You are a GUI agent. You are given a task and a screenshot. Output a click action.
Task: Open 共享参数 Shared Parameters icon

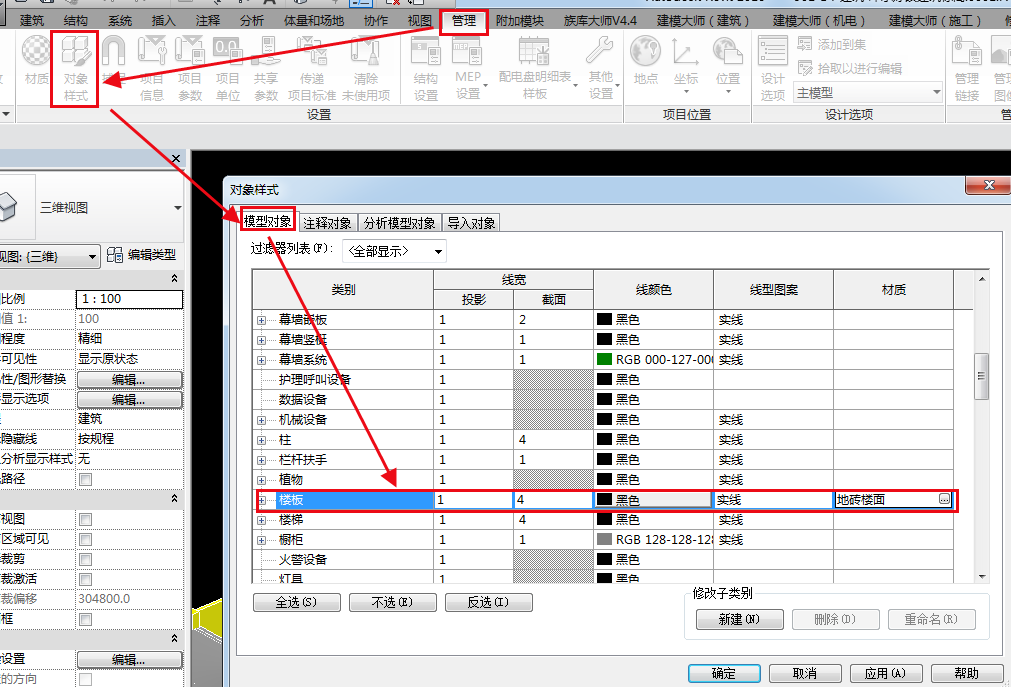coord(266,69)
